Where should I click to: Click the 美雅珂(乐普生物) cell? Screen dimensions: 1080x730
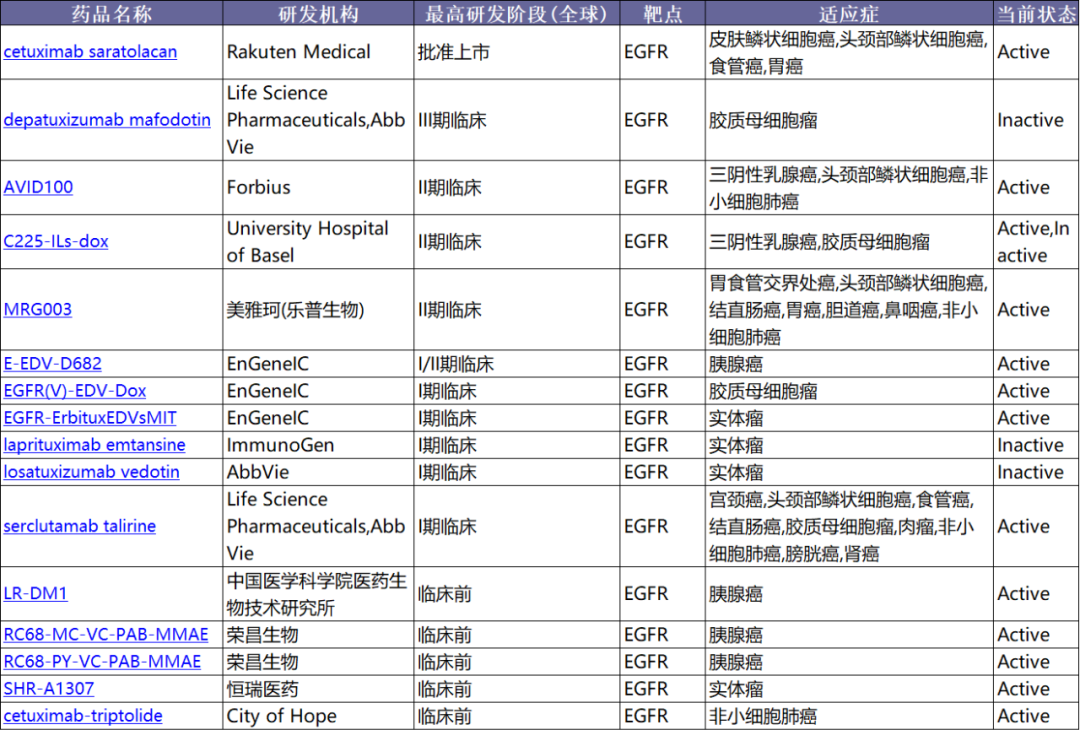coord(318,309)
